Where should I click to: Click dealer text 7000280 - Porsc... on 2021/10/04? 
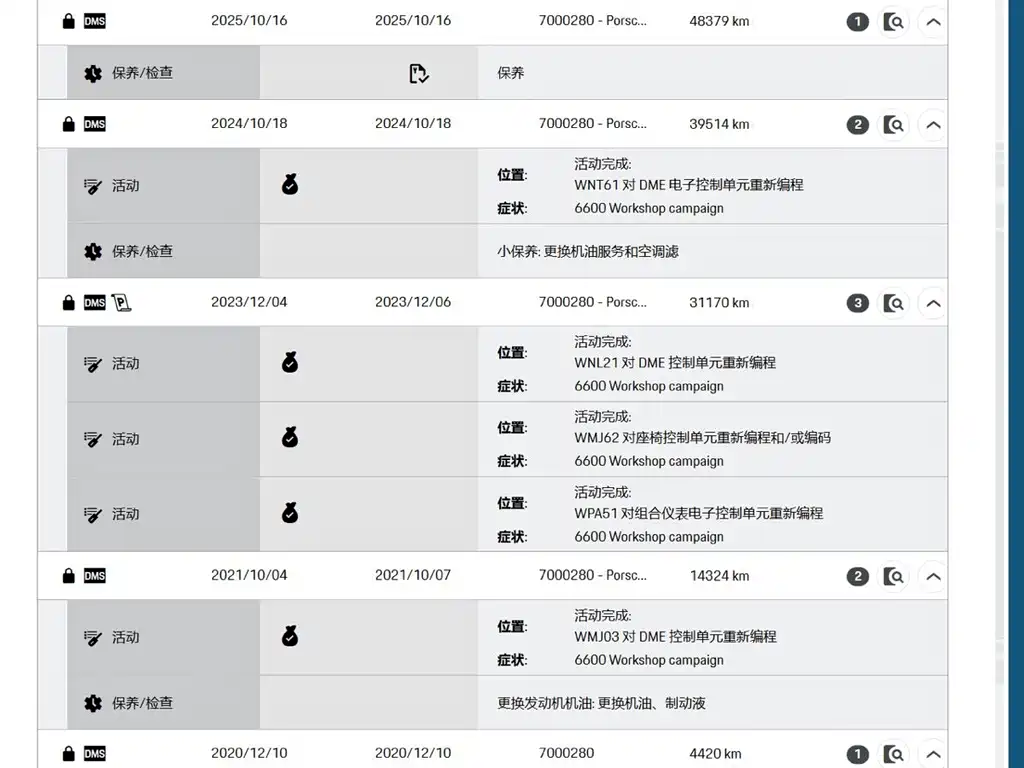(592, 575)
